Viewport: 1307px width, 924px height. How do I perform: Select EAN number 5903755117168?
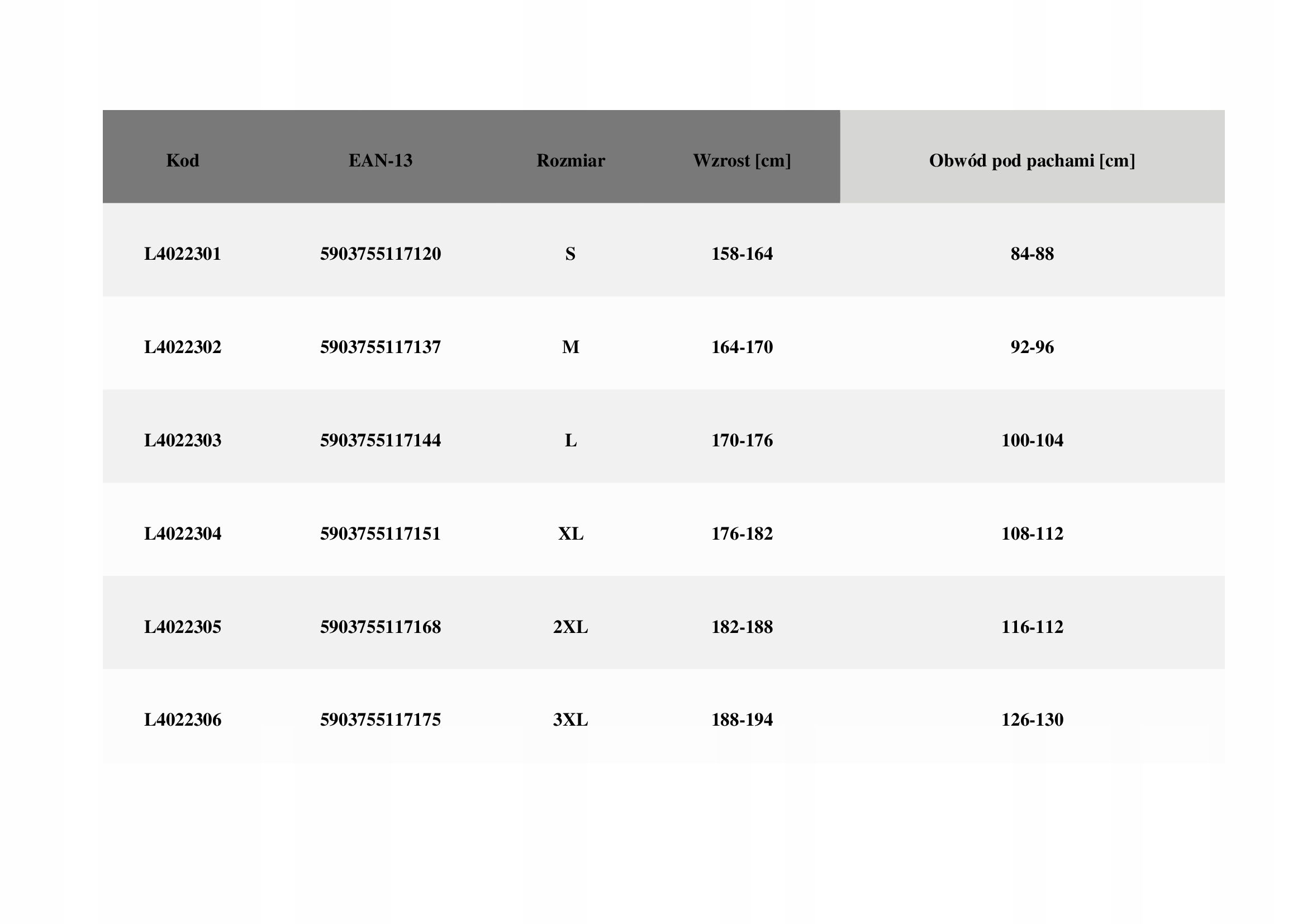(x=381, y=627)
